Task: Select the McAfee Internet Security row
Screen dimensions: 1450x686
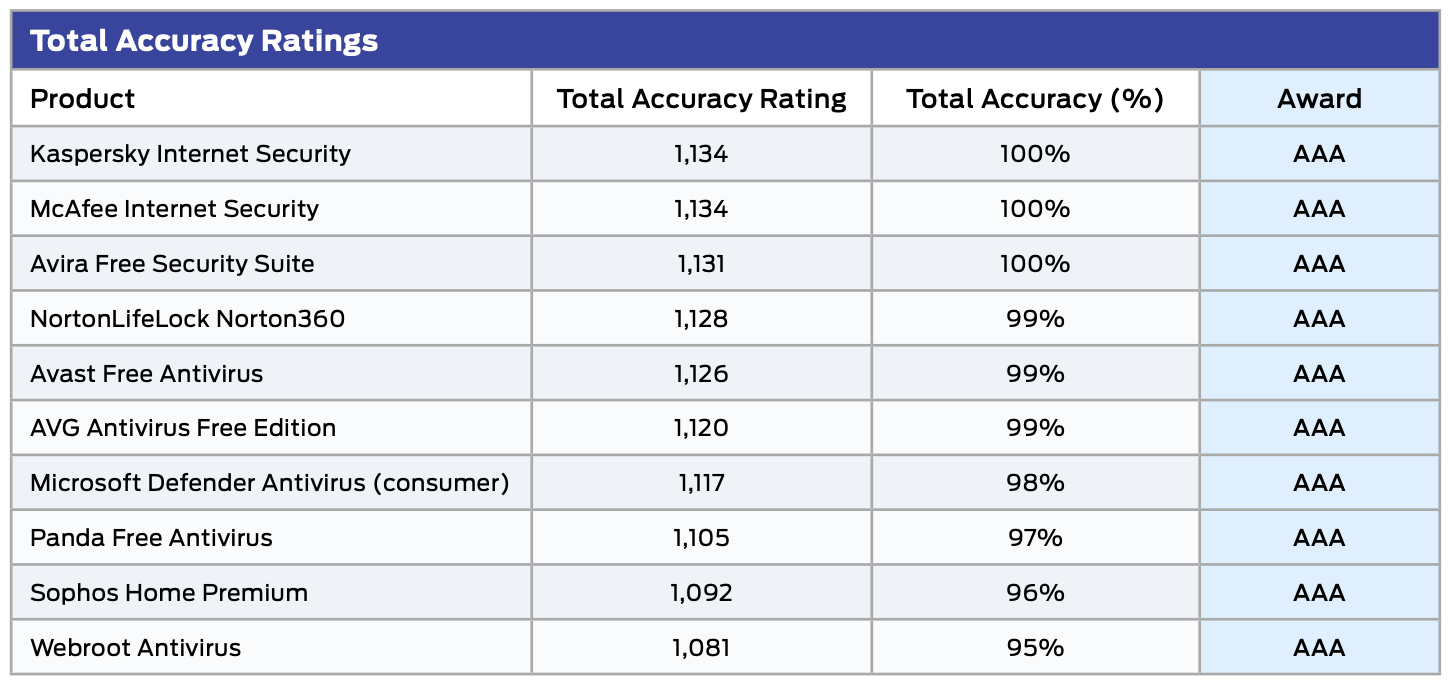Action: point(174,209)
